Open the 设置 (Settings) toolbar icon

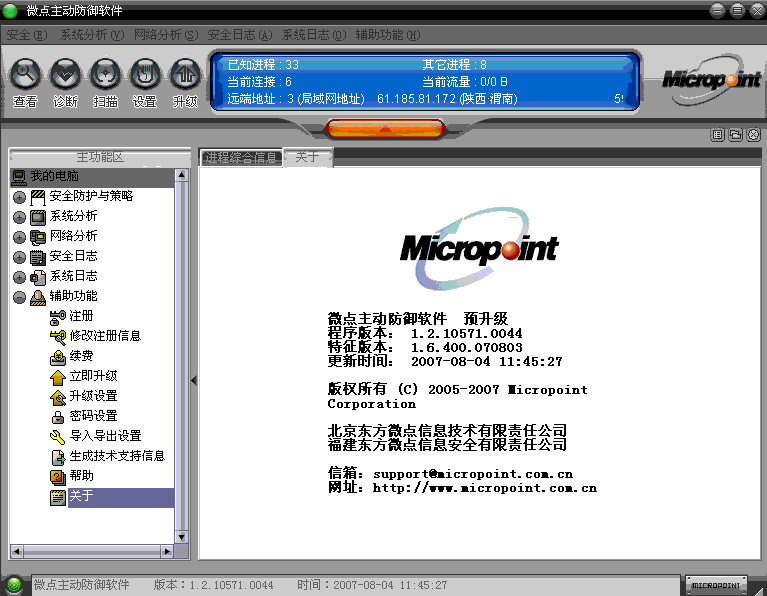pyautogui.click(x=145, y=76)
